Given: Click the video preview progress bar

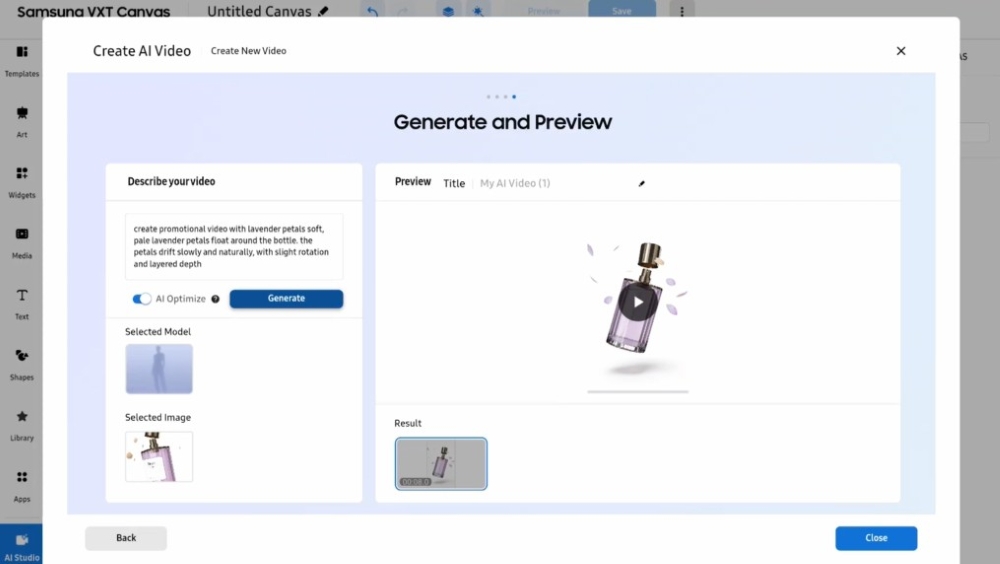Looking at the screenshot, I should pyautogui.click(x=638, y=391).
